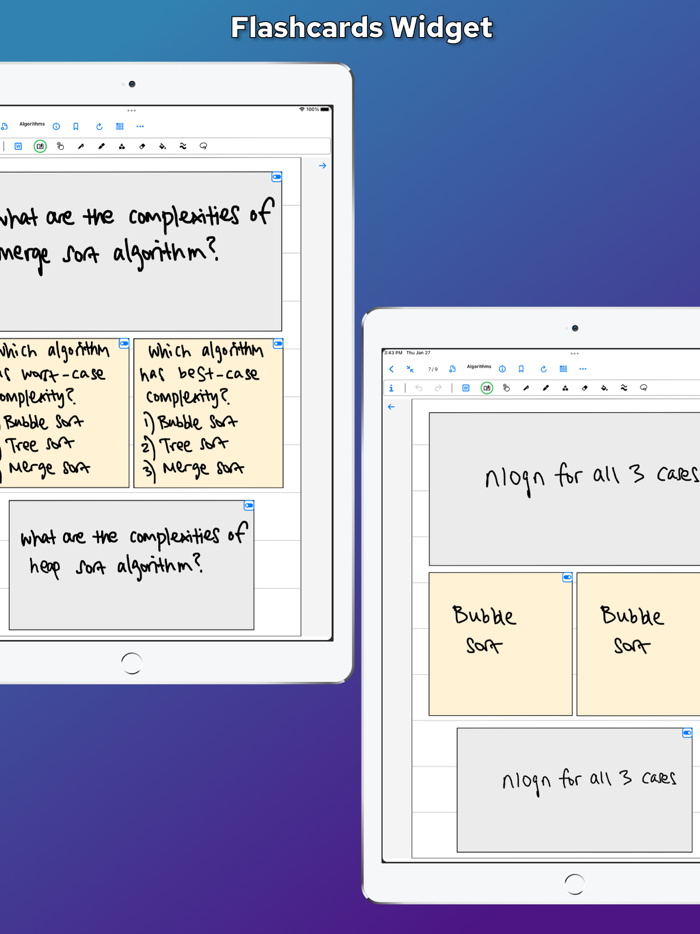Go to previous page arrow on right iPad
This screenshot has width=700, height=934.
click(x=391, y=407)
